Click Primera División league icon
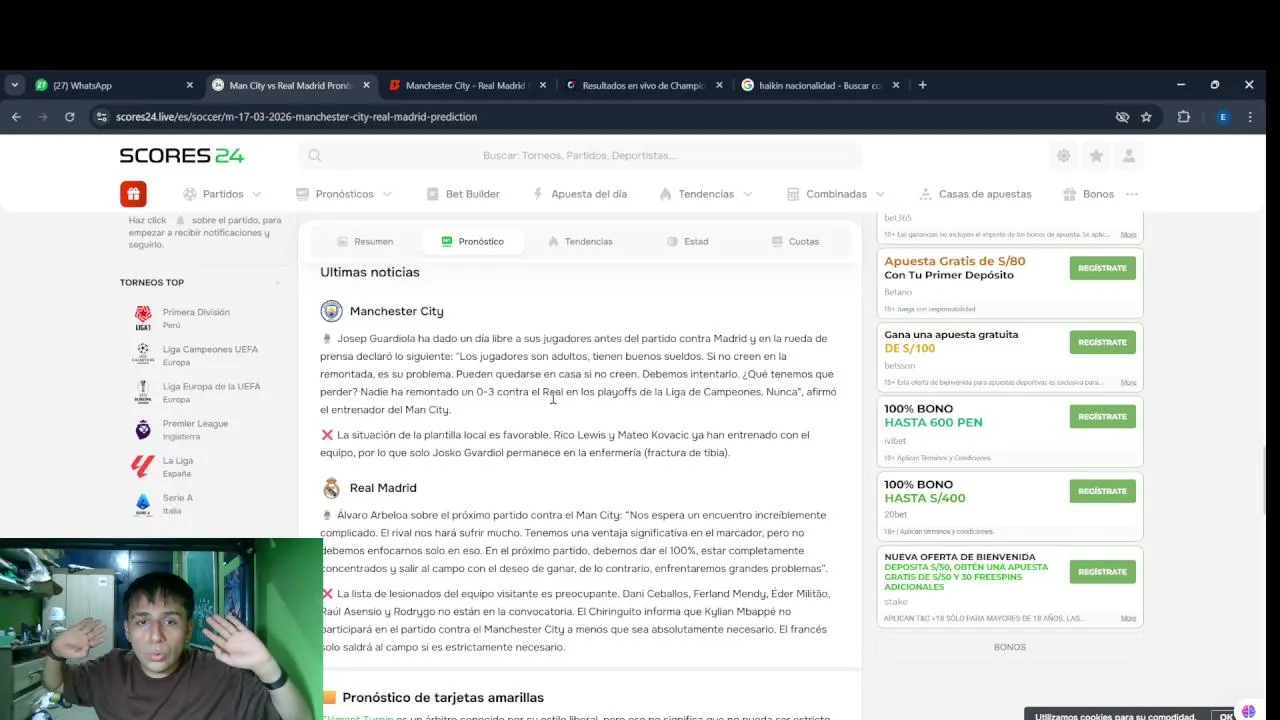1280x720 pixels. coord(143,318)
